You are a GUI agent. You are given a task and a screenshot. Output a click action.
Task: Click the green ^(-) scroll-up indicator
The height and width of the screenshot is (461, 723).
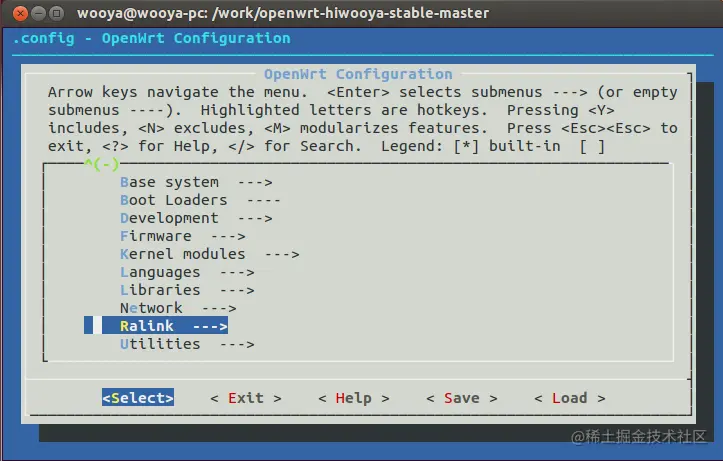pyautogui.click(x=102, y=164)
